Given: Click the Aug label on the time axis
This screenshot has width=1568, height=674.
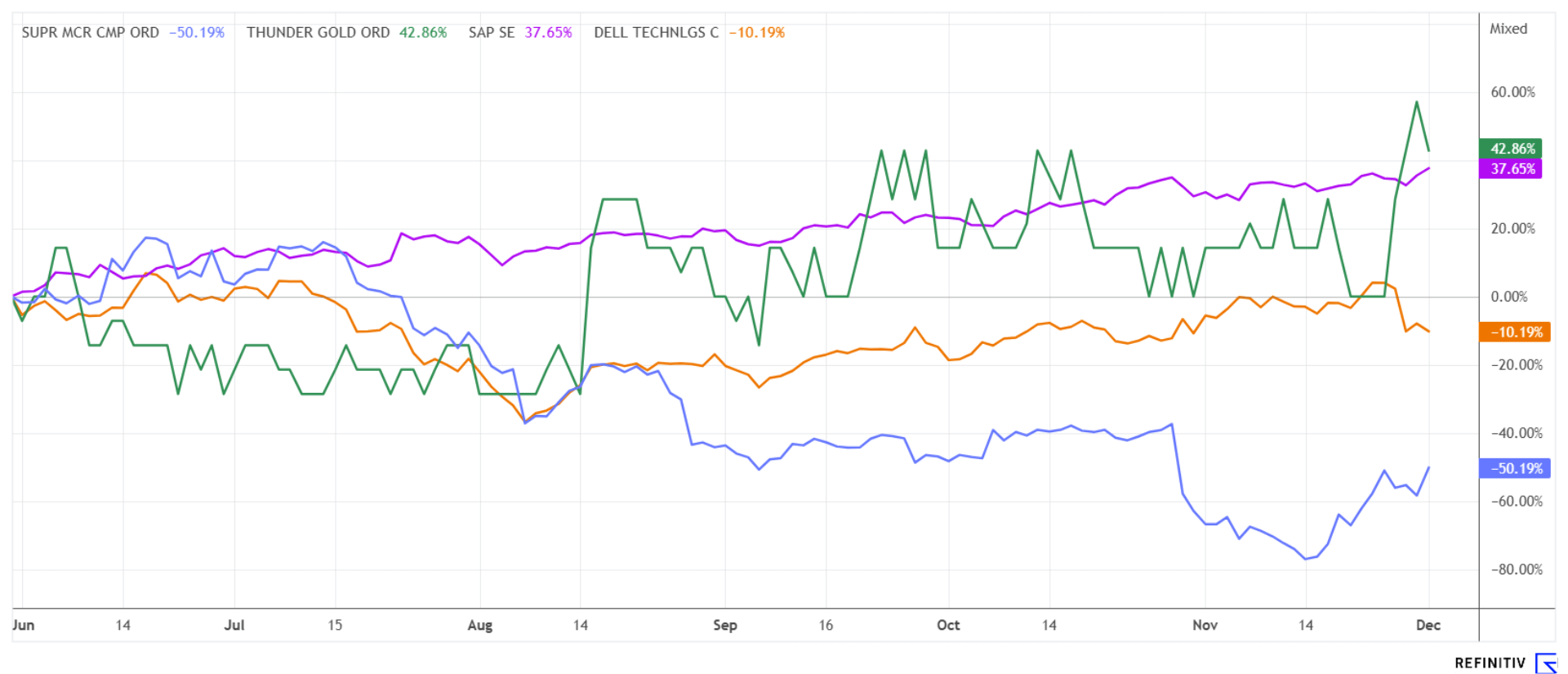Looking at the screenshot, I should tap(479, 625).
